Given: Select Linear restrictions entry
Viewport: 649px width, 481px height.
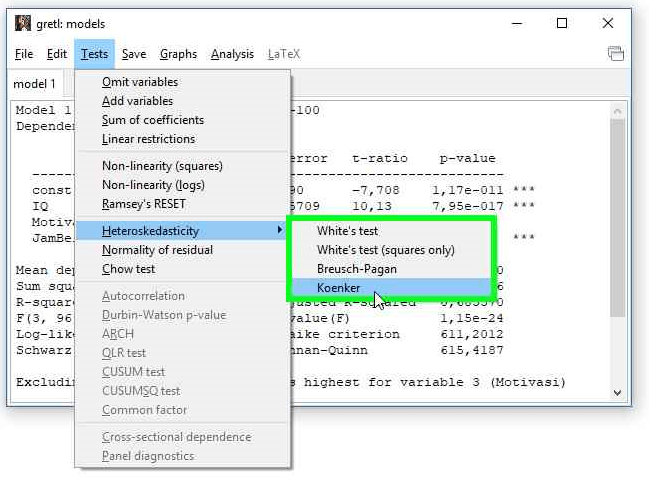Looking at the screenshot, I should coord(148,139).
